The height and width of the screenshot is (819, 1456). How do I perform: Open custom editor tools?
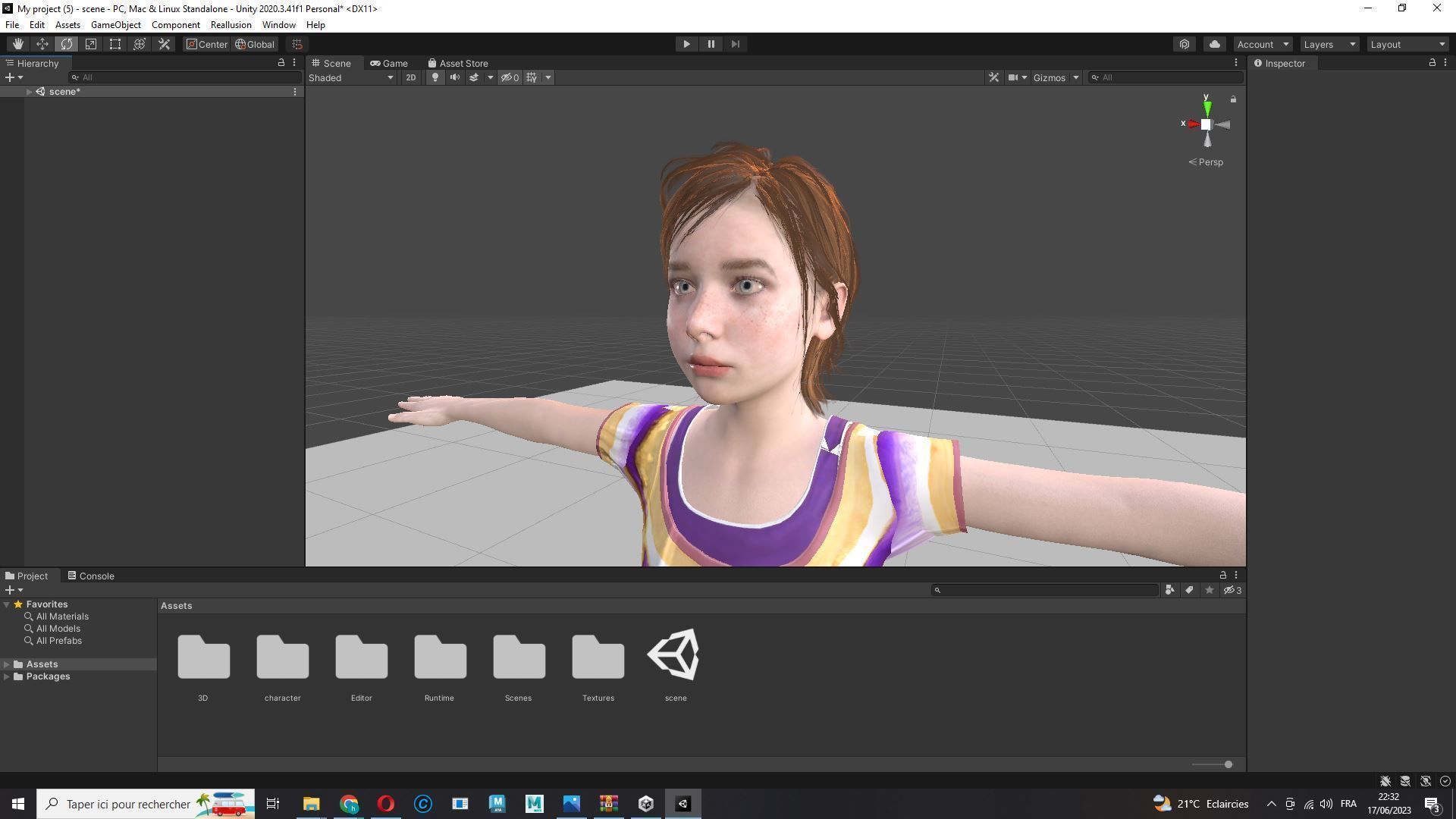pyautogui.click(x=164, y=44)
